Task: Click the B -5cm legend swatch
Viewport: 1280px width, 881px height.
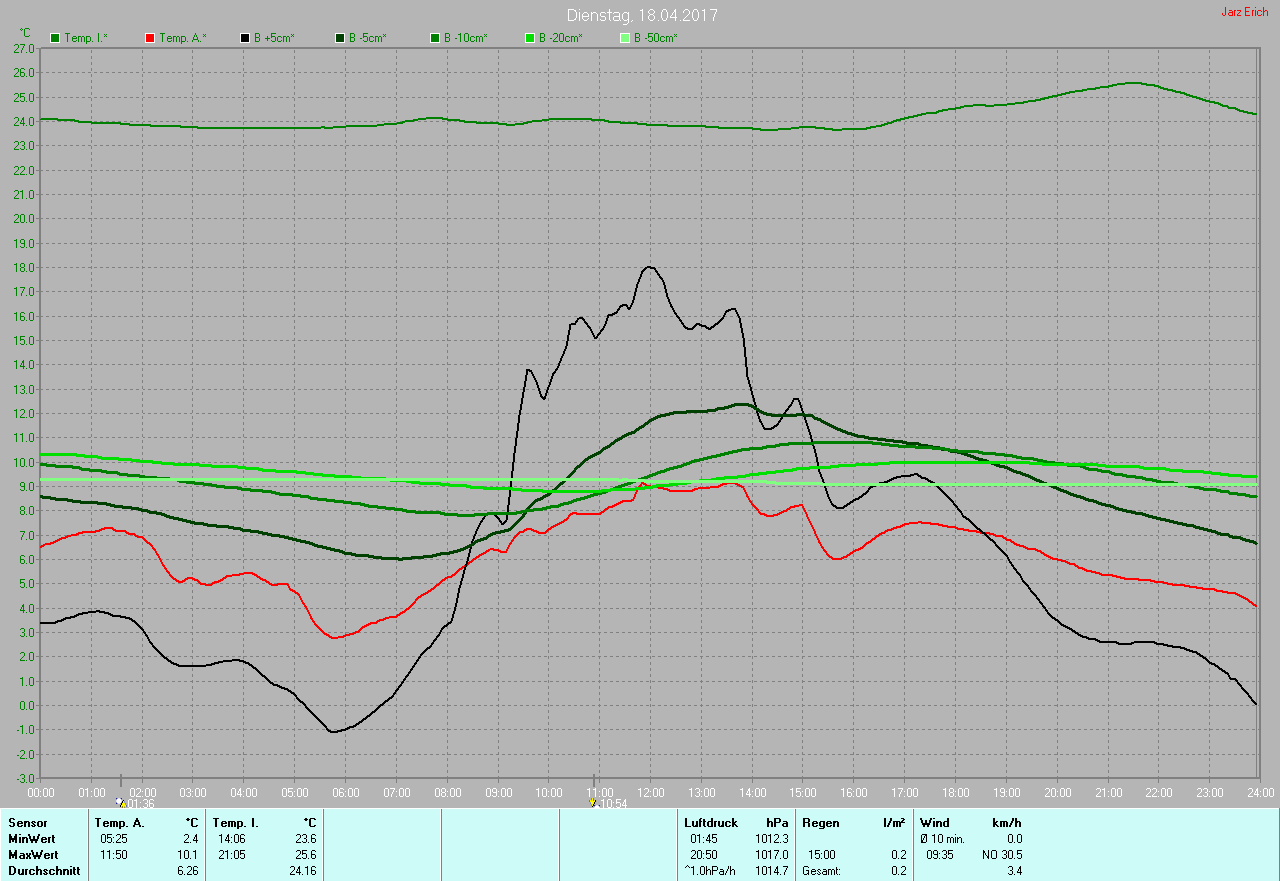Action: (x=340, y=38)
